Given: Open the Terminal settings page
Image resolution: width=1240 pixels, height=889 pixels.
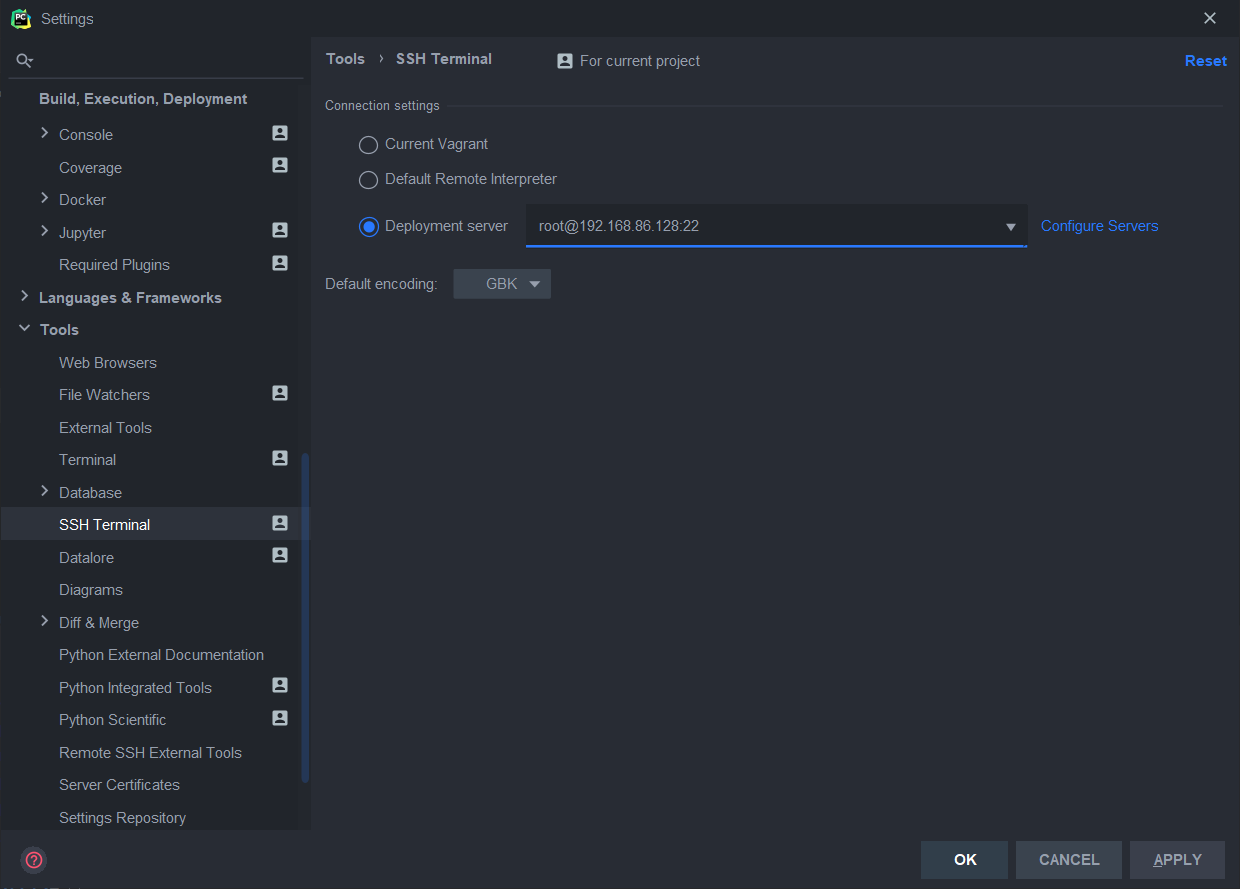Looking at the screenshot, I should click(88, 460).
